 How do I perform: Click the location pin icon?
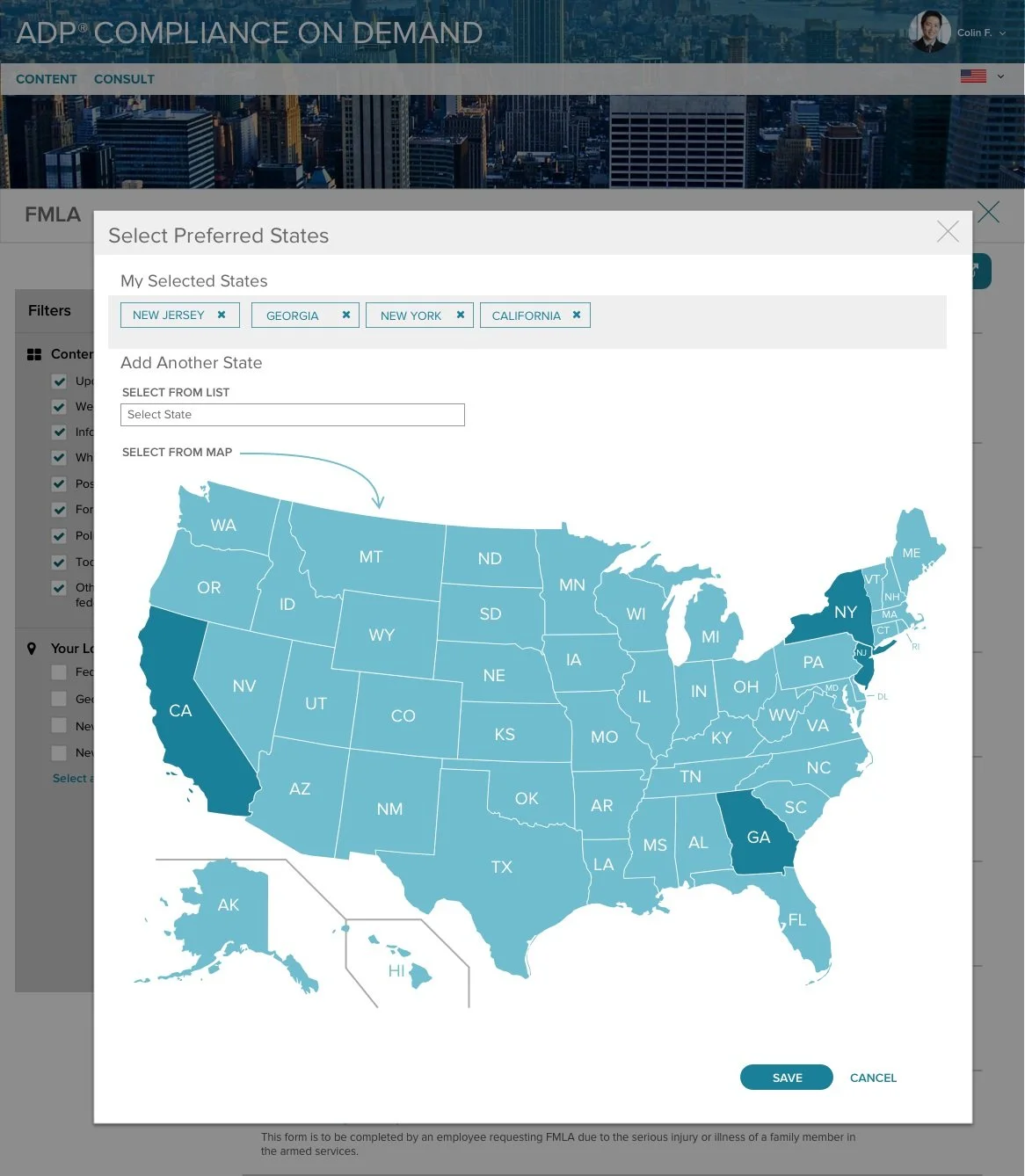click(32, 649)
